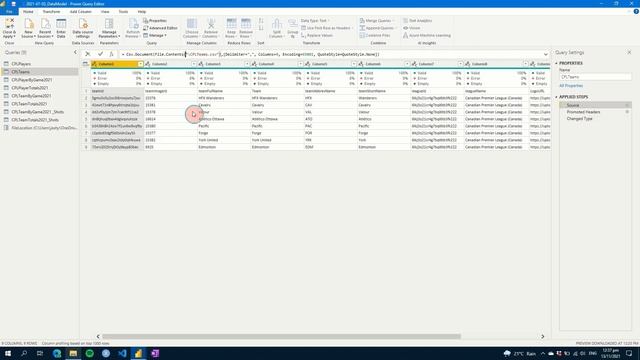Image resolution: width=640 pixels, height=360 pixels.
Task: Collapse the APPLIED STEPS section
Action: [556, 97]
